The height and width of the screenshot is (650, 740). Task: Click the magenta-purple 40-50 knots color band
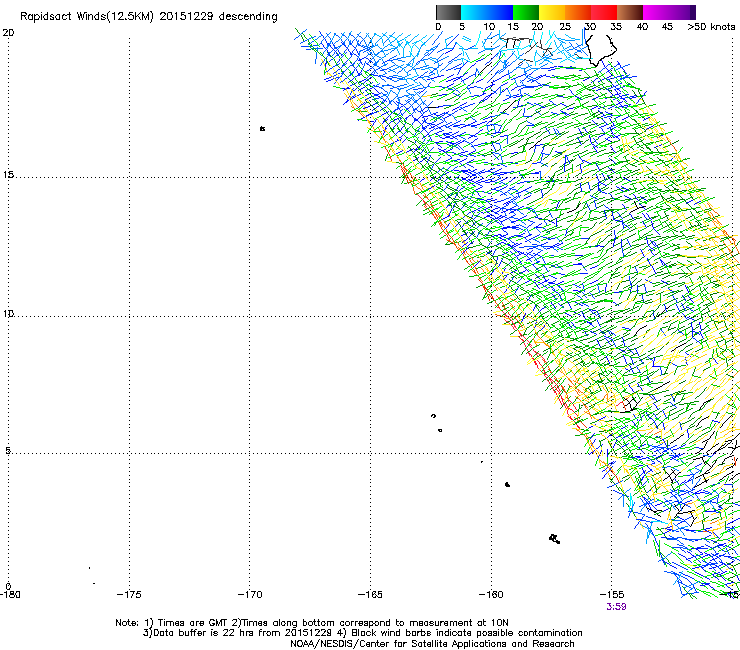pos(669,12)
